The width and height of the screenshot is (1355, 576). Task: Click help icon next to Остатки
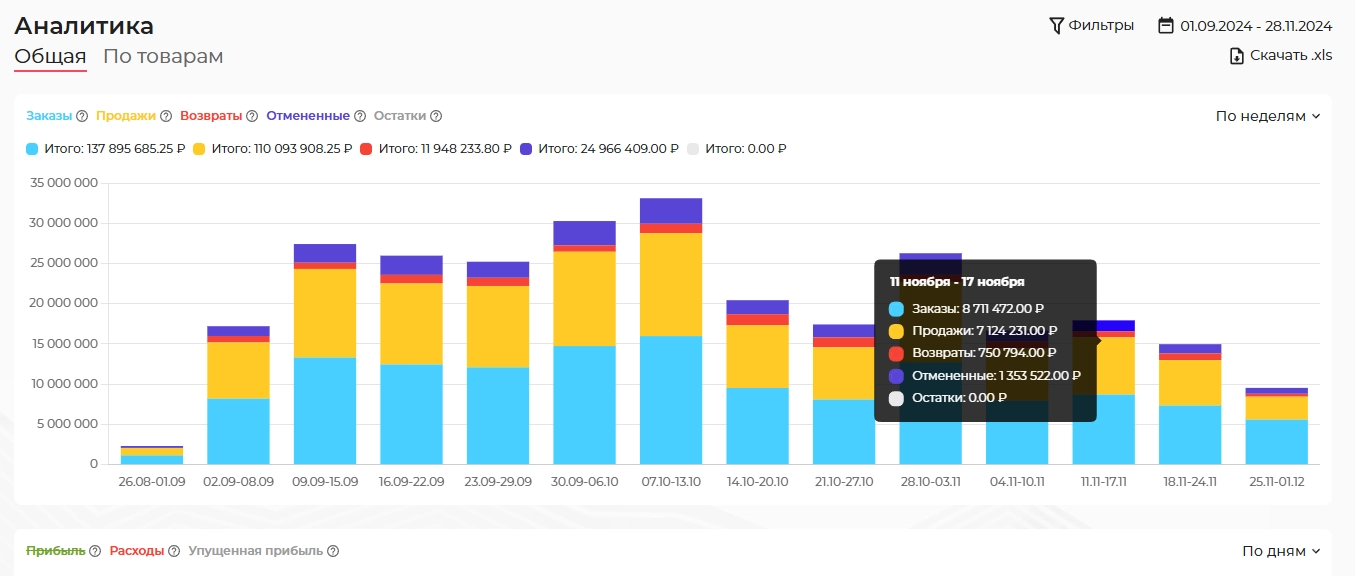click(x=436, y=116)
